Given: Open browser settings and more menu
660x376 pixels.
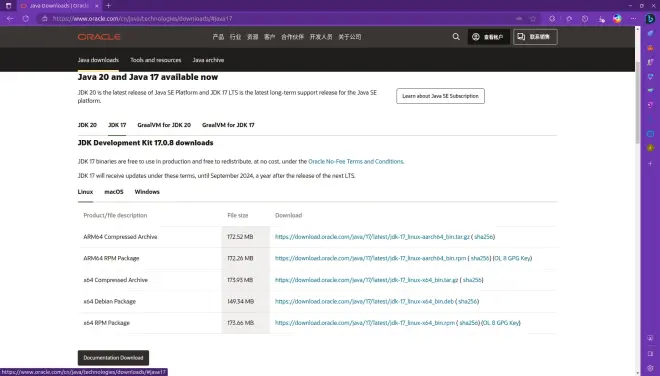Looking at the screenshot, I should tap(633, 19).
